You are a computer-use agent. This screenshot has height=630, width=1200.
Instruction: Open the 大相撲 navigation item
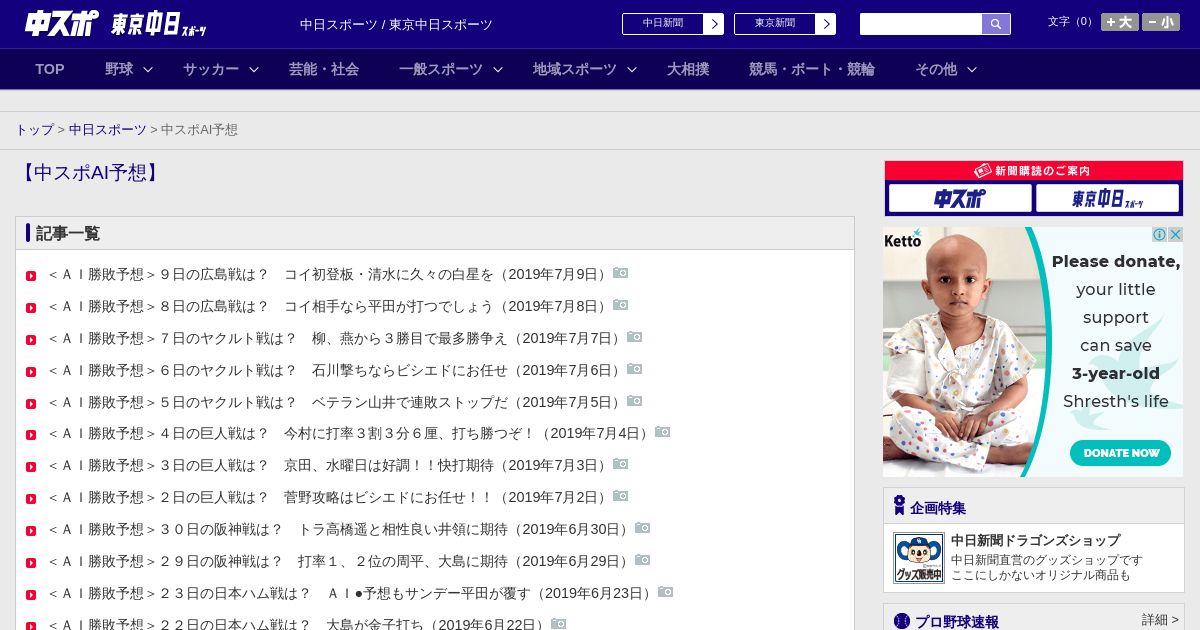(x=688, y=69)
